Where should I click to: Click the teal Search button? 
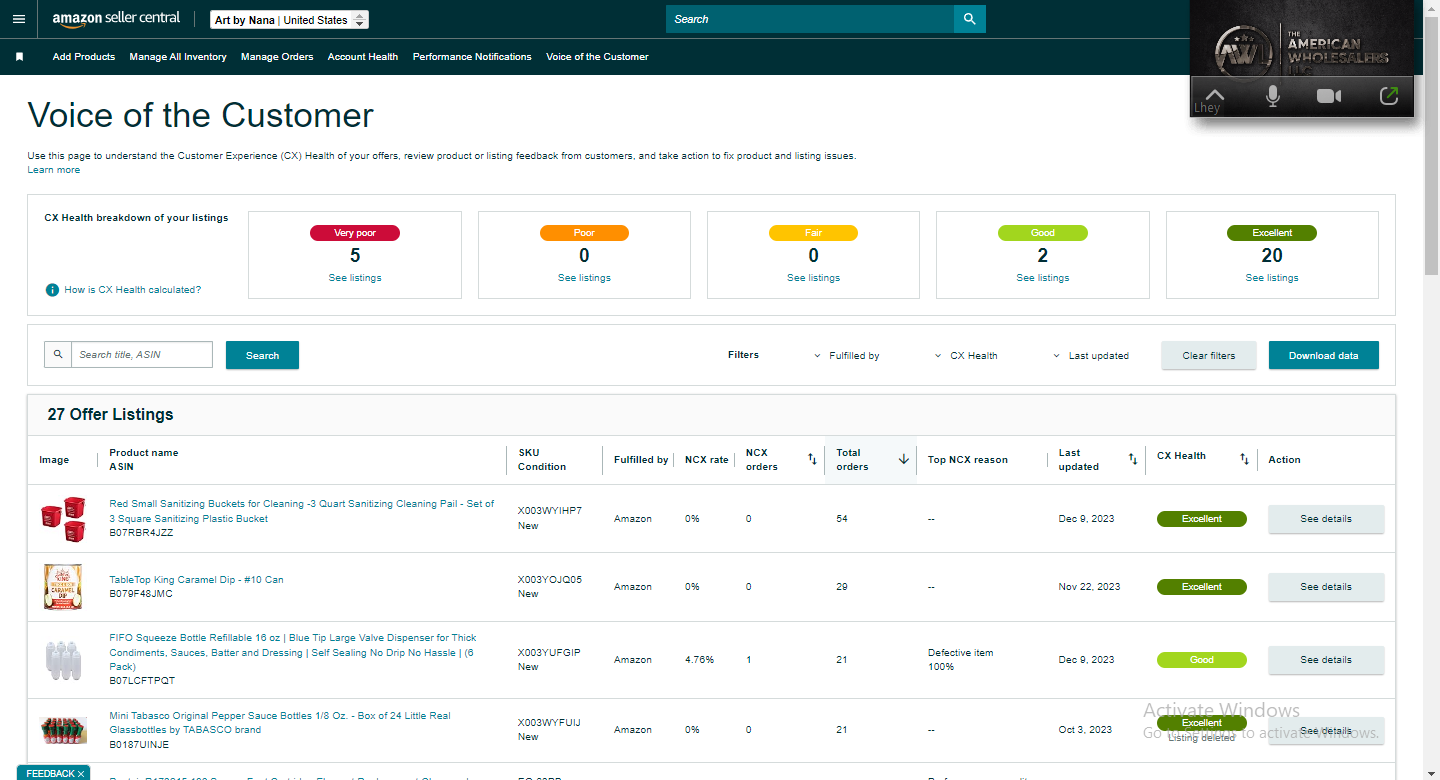click(262, 355)
